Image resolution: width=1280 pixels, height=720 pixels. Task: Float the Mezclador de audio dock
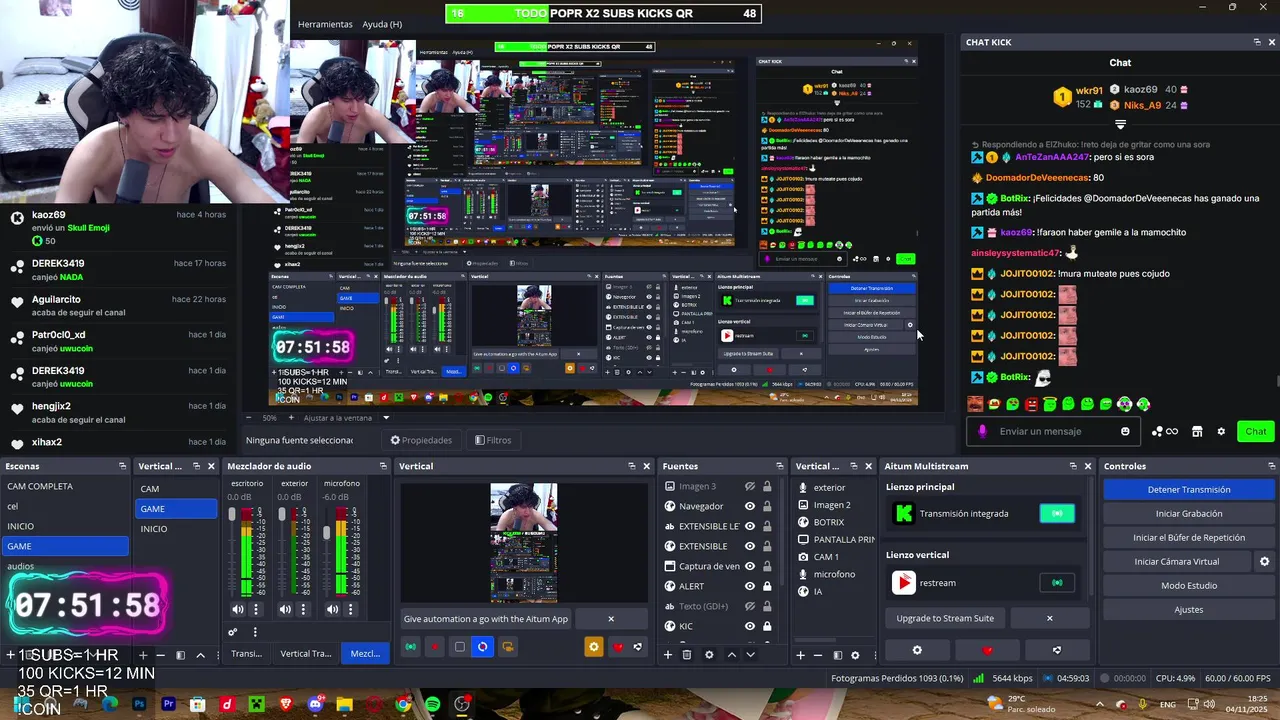382,466
